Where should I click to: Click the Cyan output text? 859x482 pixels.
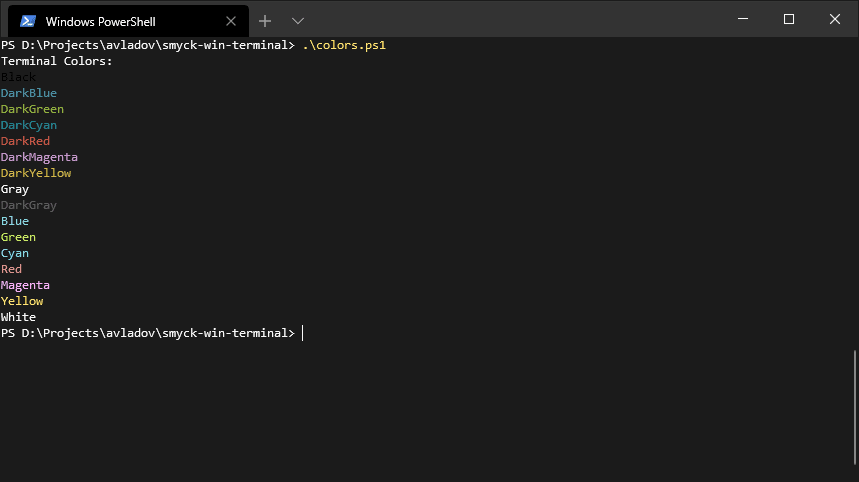[15, 253]
